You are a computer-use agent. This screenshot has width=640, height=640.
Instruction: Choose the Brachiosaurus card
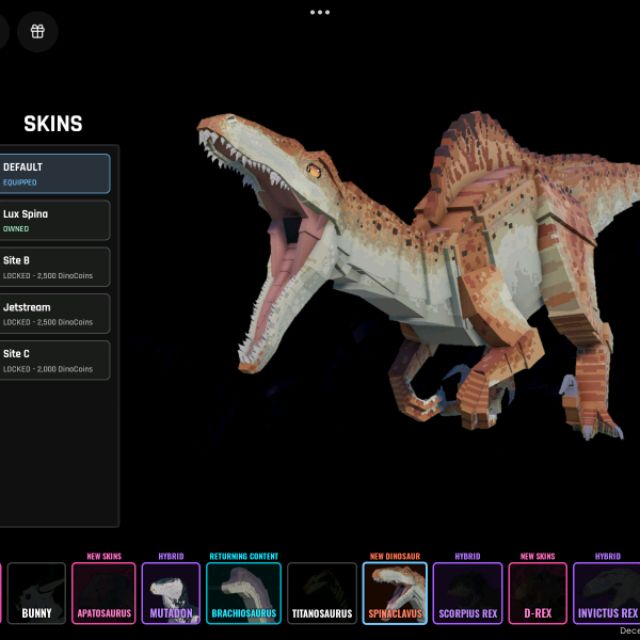click(x=244, y=593)
